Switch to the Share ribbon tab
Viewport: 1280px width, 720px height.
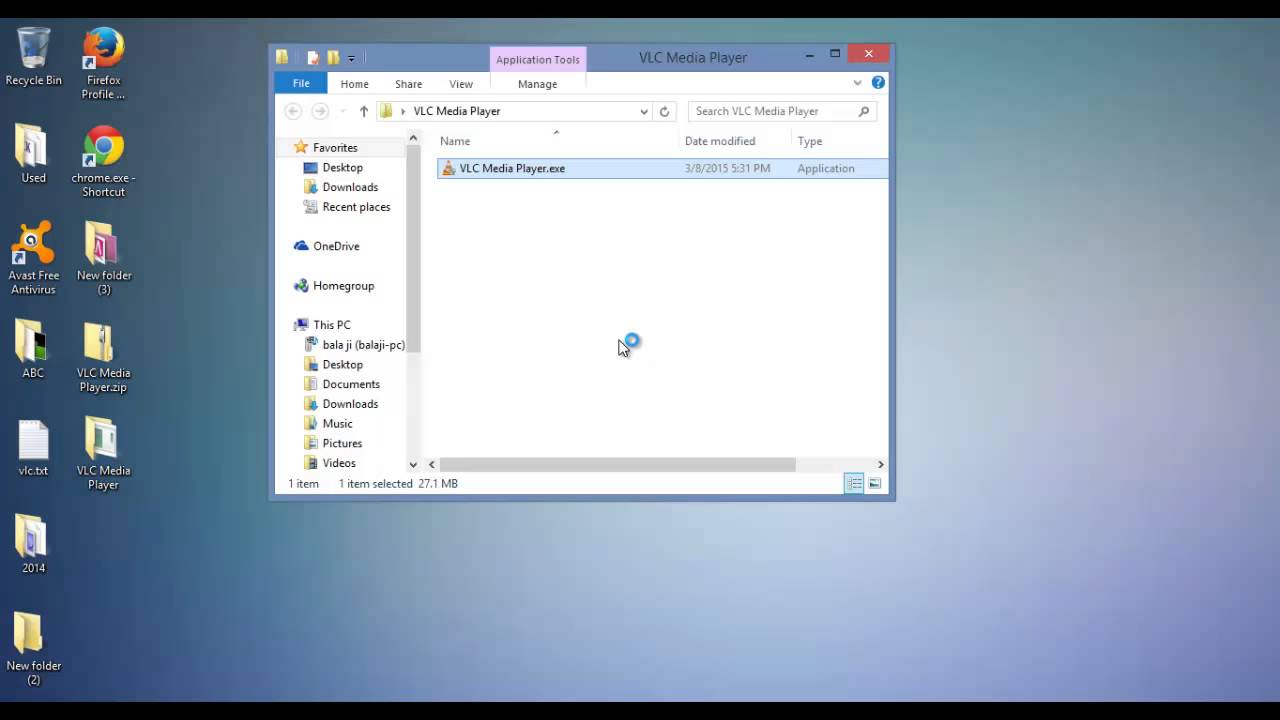click(408, 84)
